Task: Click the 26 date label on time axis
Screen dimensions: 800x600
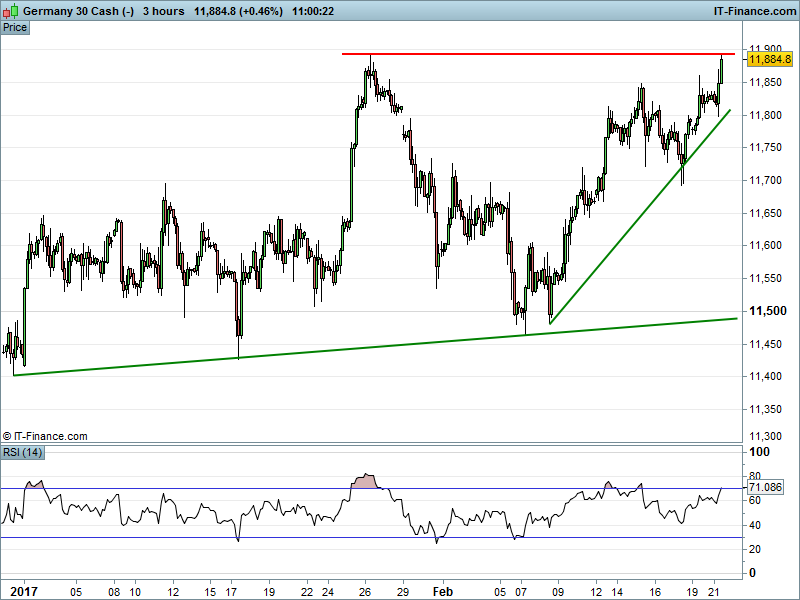Action: click(365, 592)
